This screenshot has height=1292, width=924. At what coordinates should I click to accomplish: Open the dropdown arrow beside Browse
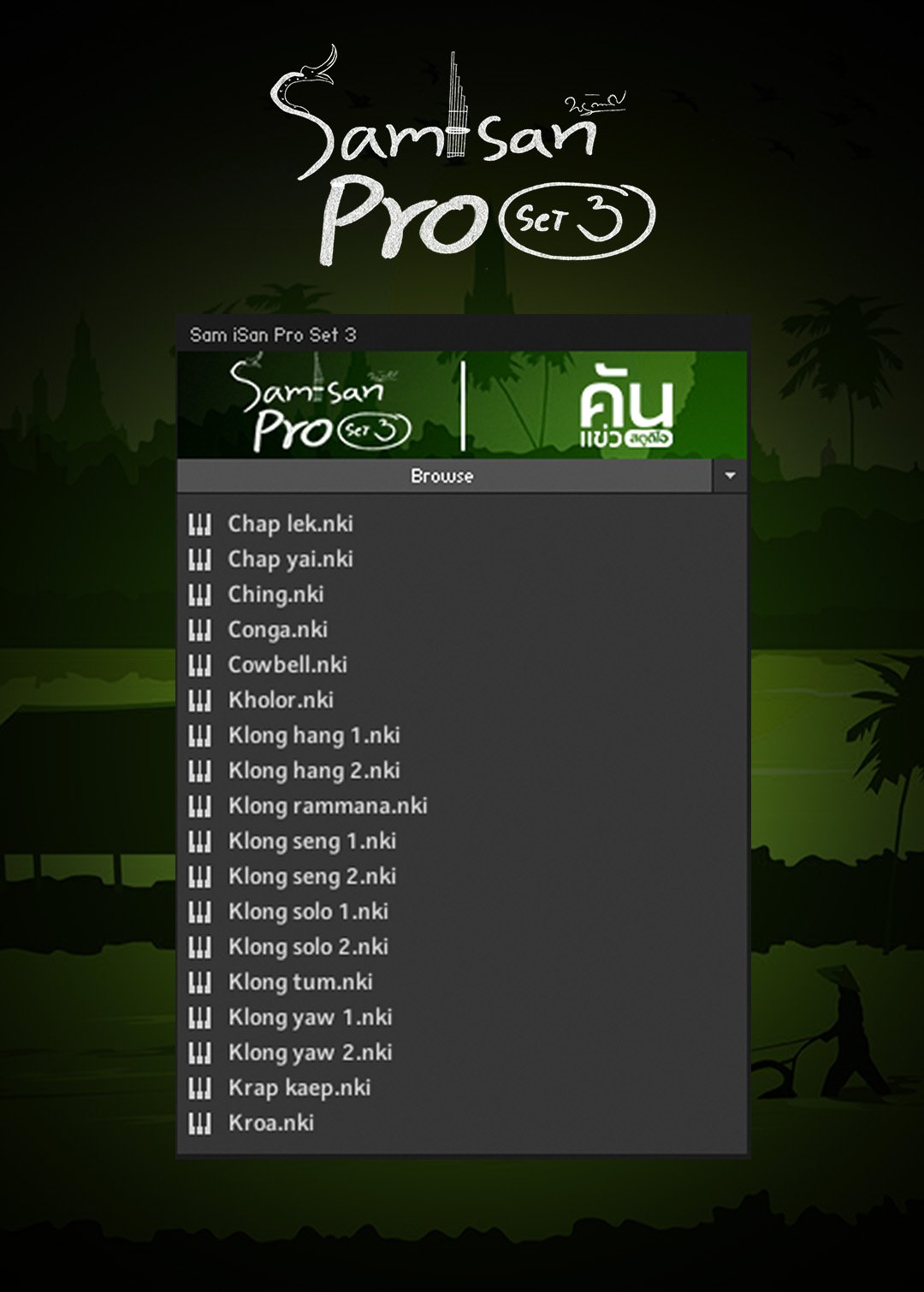coord(730,476)
